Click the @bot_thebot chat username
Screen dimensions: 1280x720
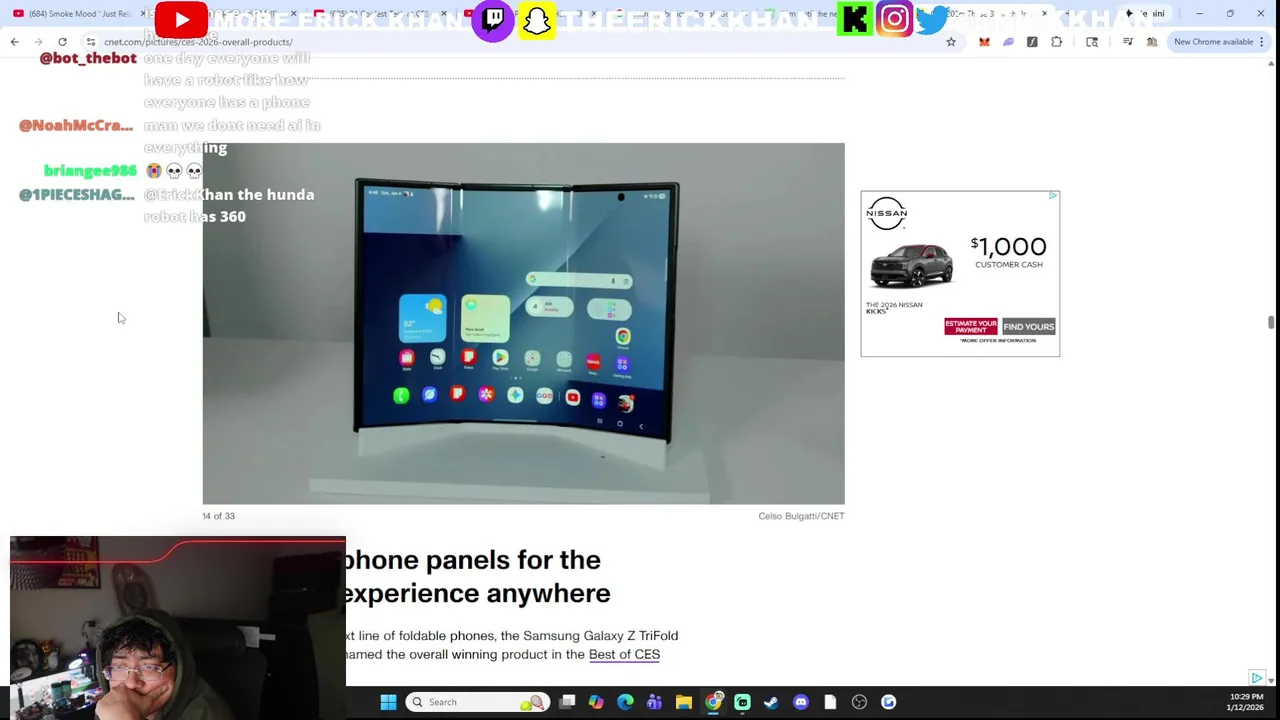(x=88, y=58)
